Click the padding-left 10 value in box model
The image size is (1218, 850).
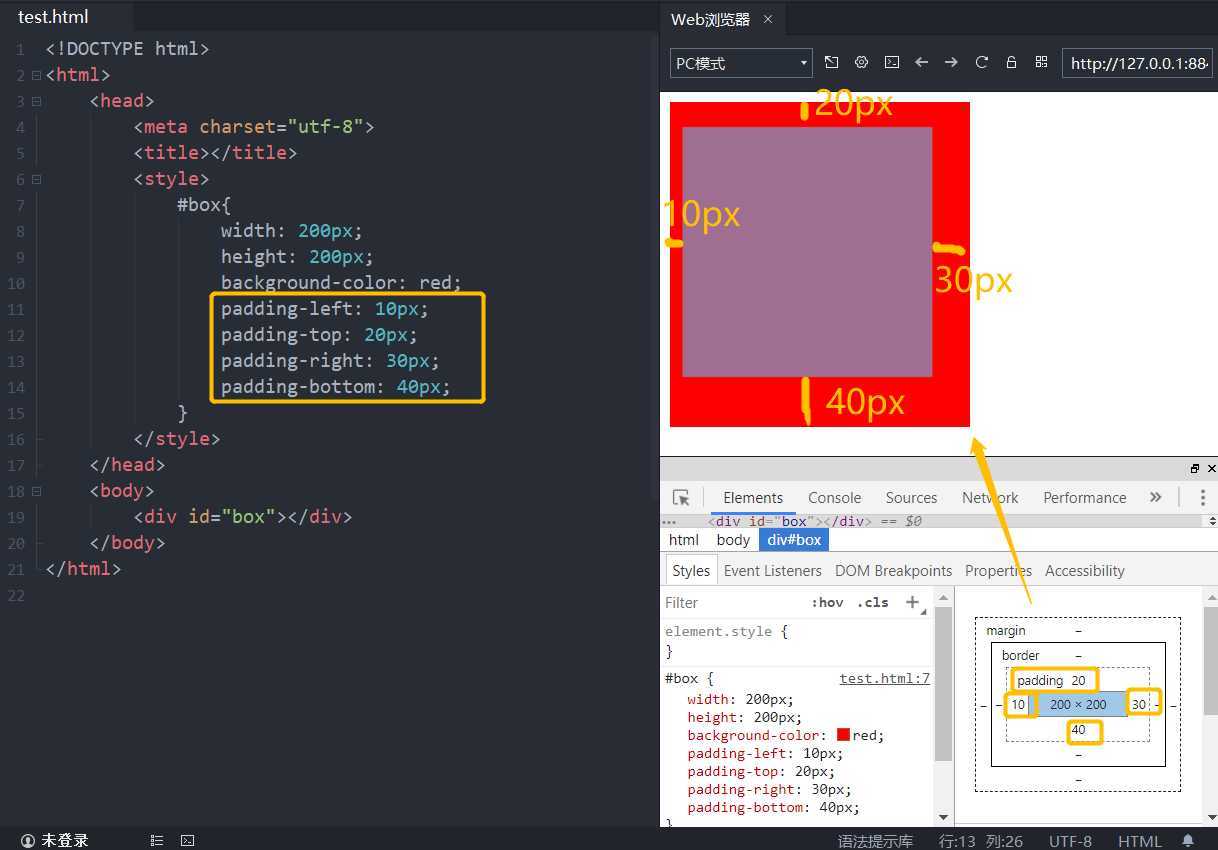(x=1018, y=704)
